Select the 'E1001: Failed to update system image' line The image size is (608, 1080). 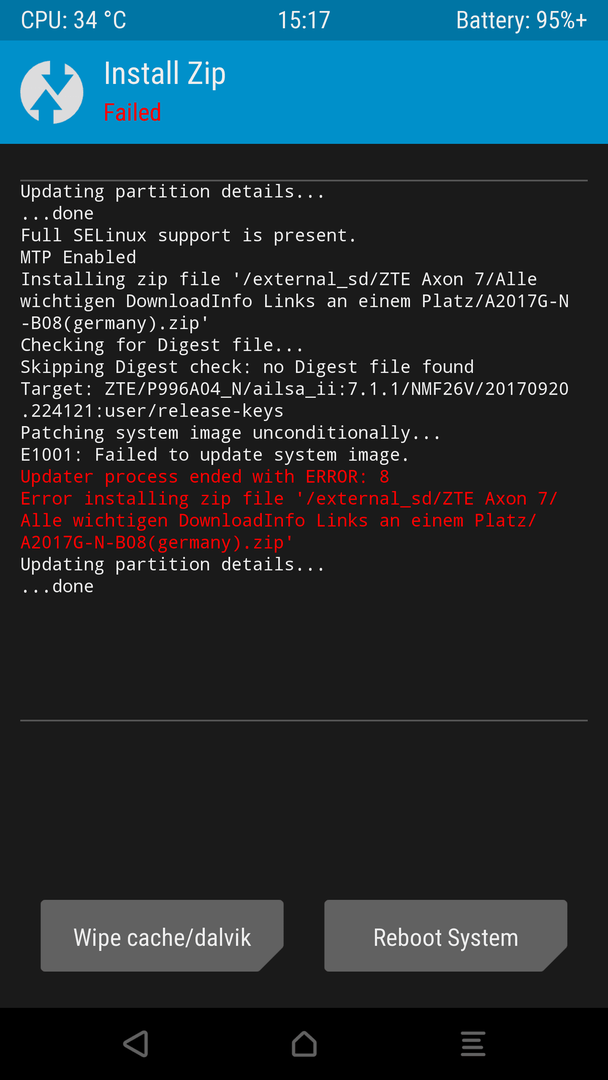pyautogui.click(x=215, y=455)
